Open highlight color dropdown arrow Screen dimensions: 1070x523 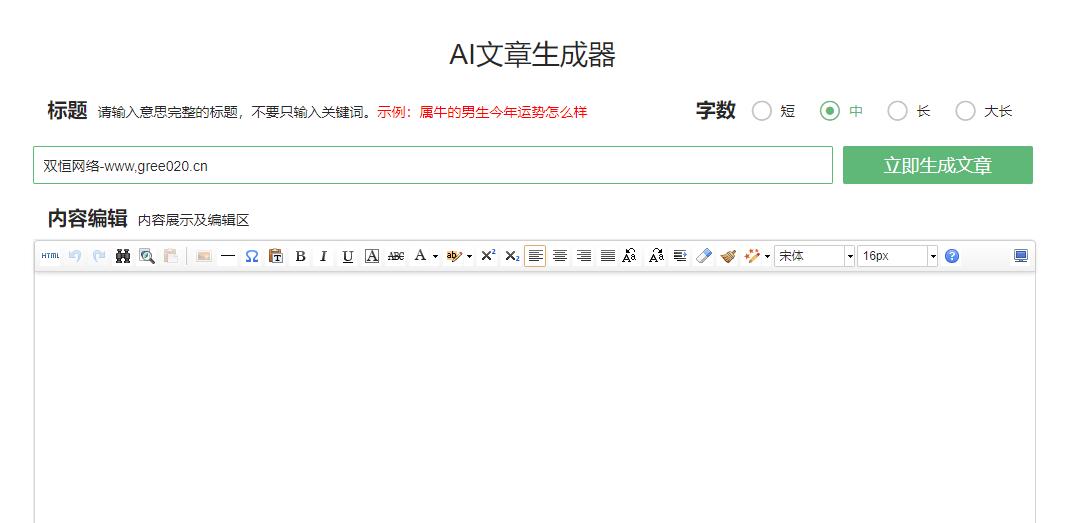[x=469, y=257]
